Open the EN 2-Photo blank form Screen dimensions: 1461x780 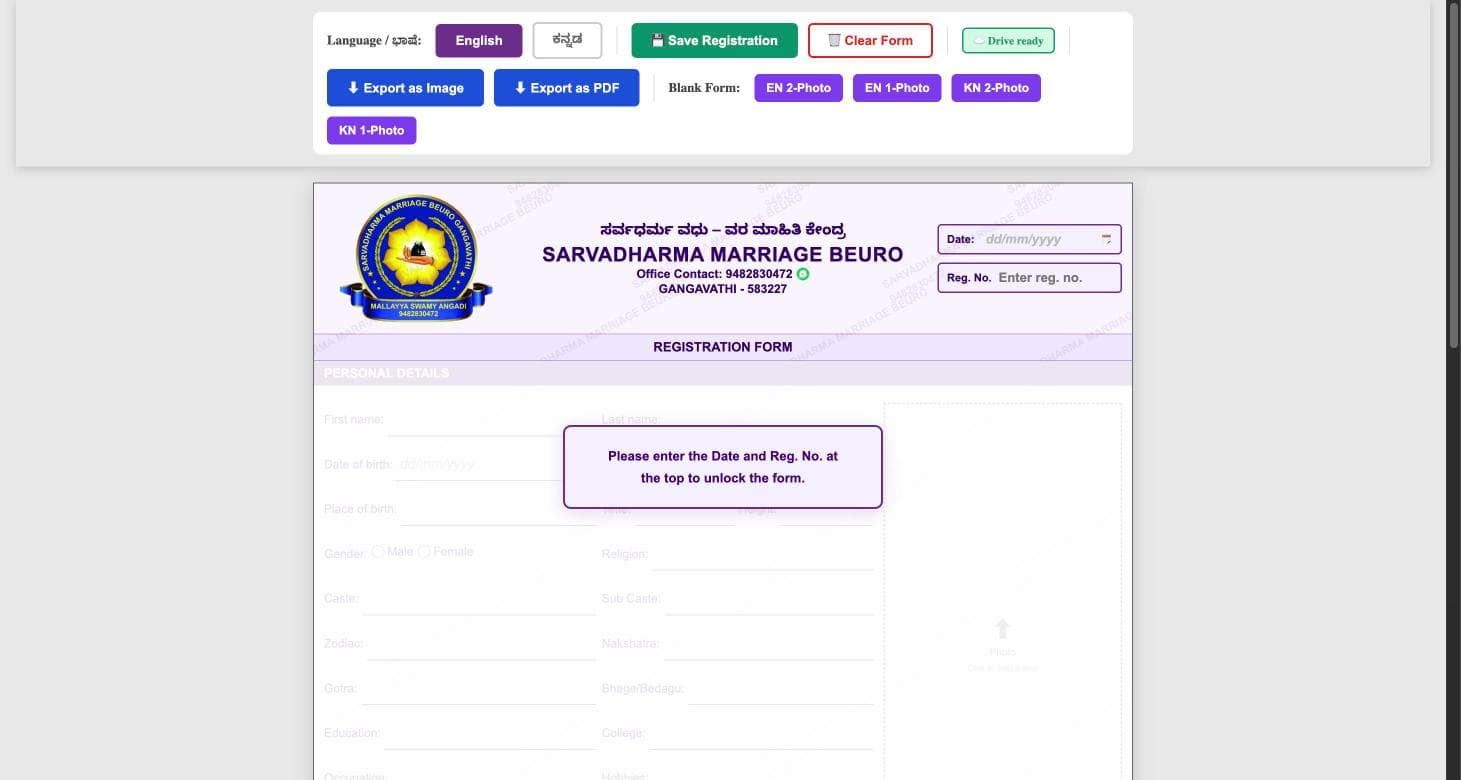coord(799,88)
